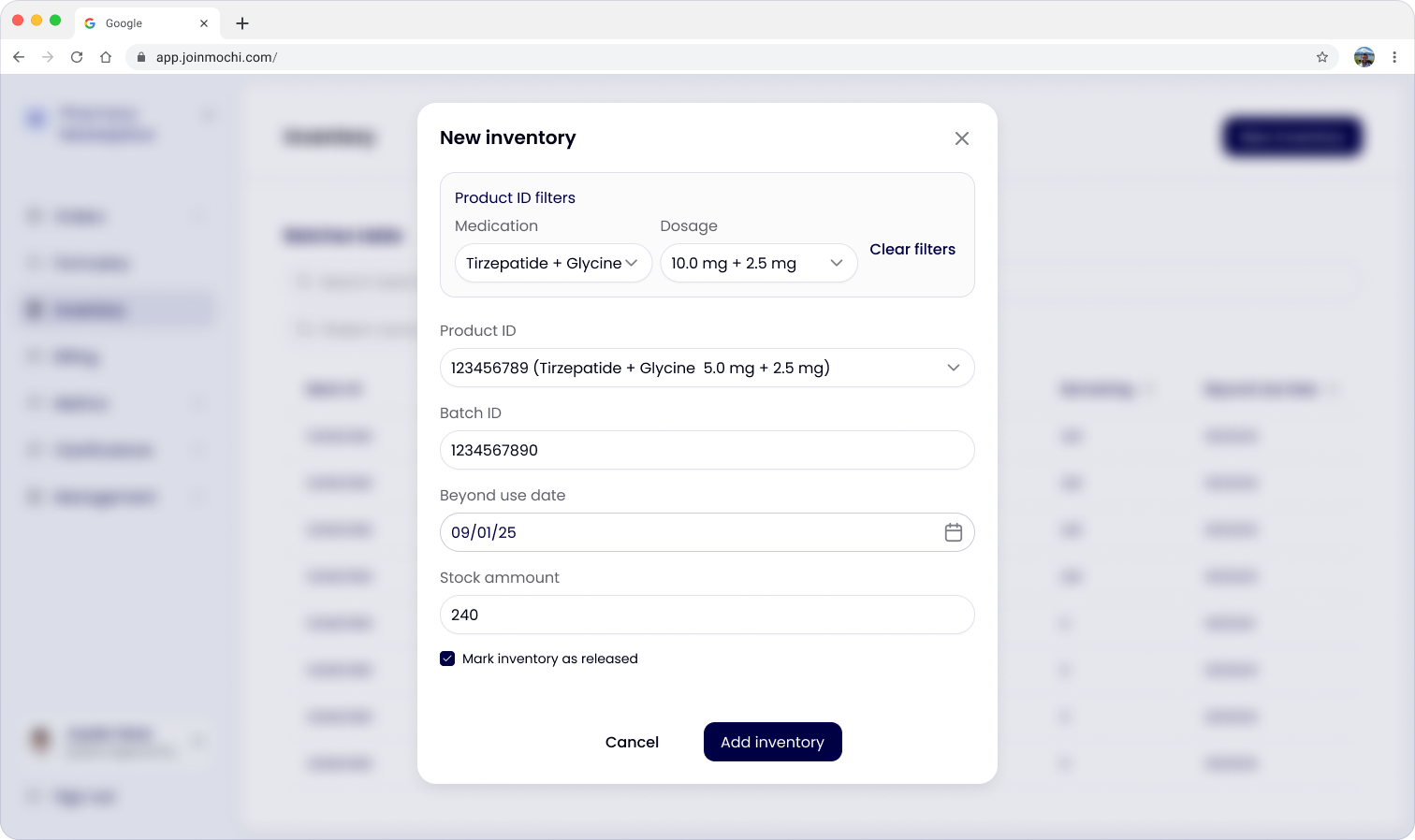Click the Cancel button
Image resolution: width=1415 pixels, height=840 pixels.
coord(632,742)
